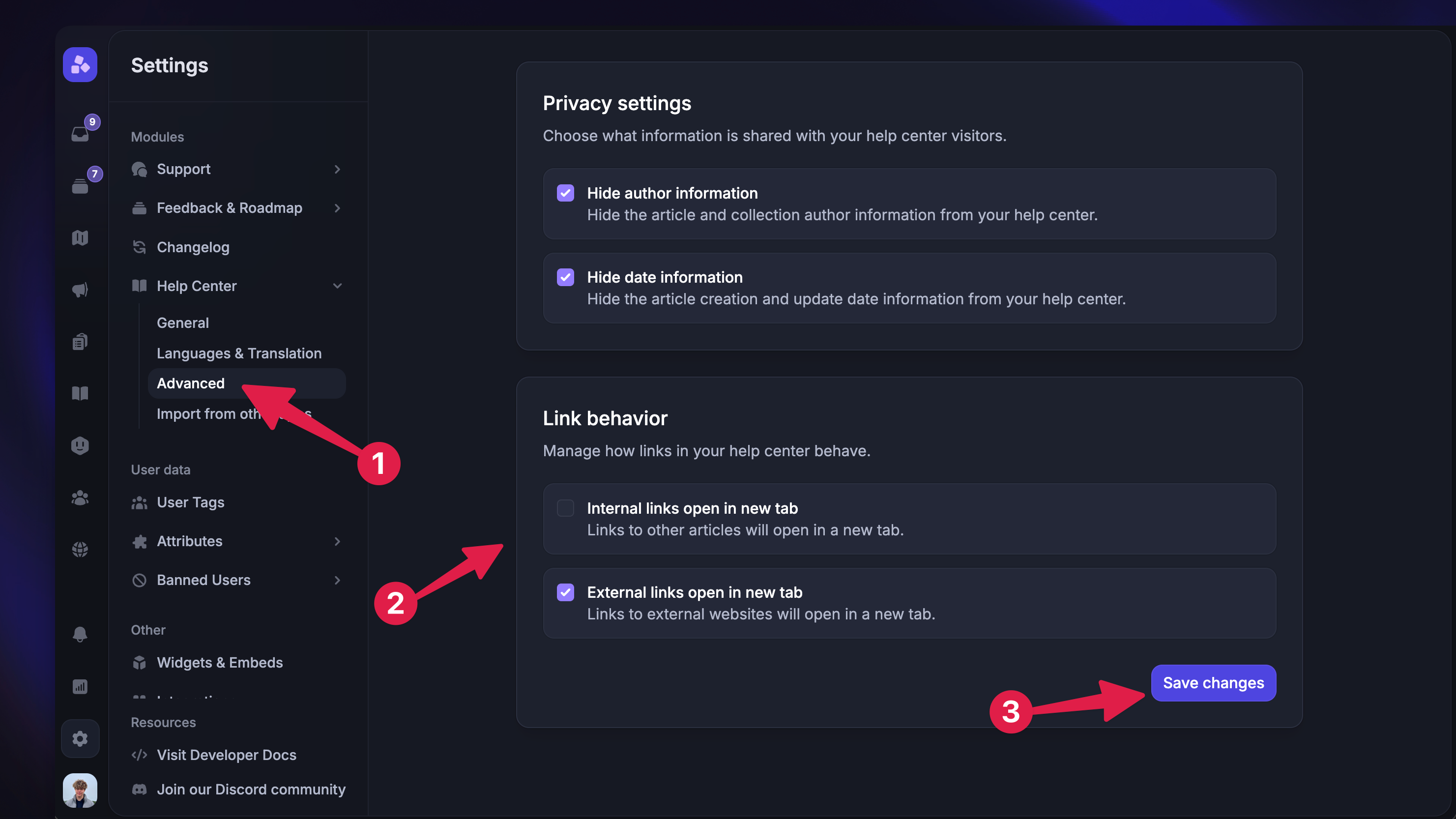Open the tickets tray with 7 pending items
The image size is (1456, 819).
tap(80, 184)
